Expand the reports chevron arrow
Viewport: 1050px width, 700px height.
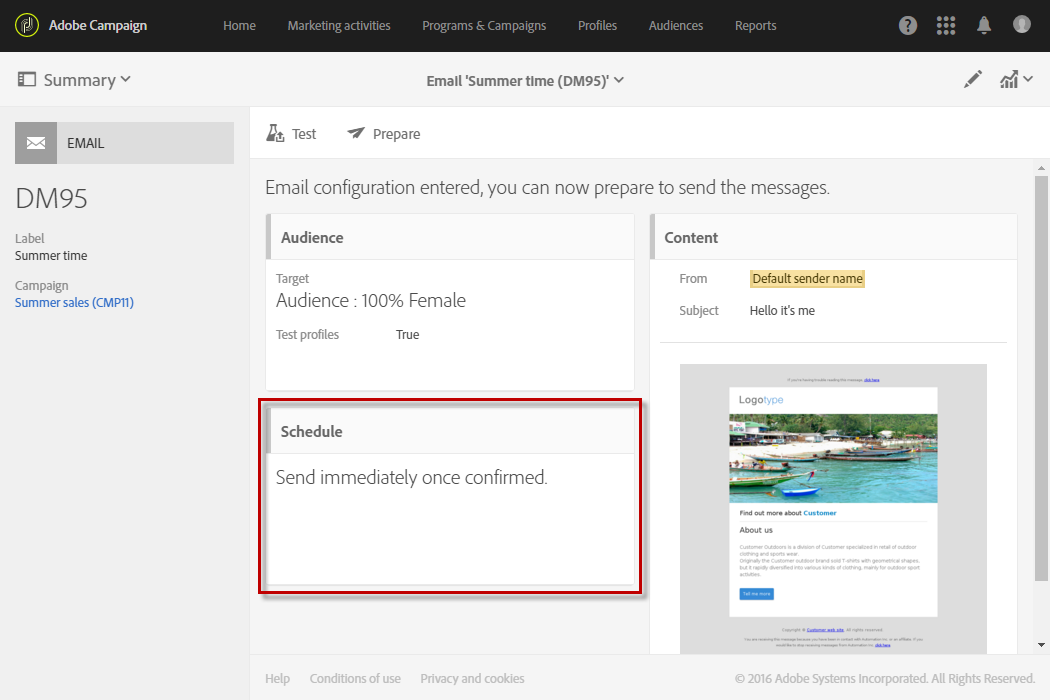[x=1028, y=80]
